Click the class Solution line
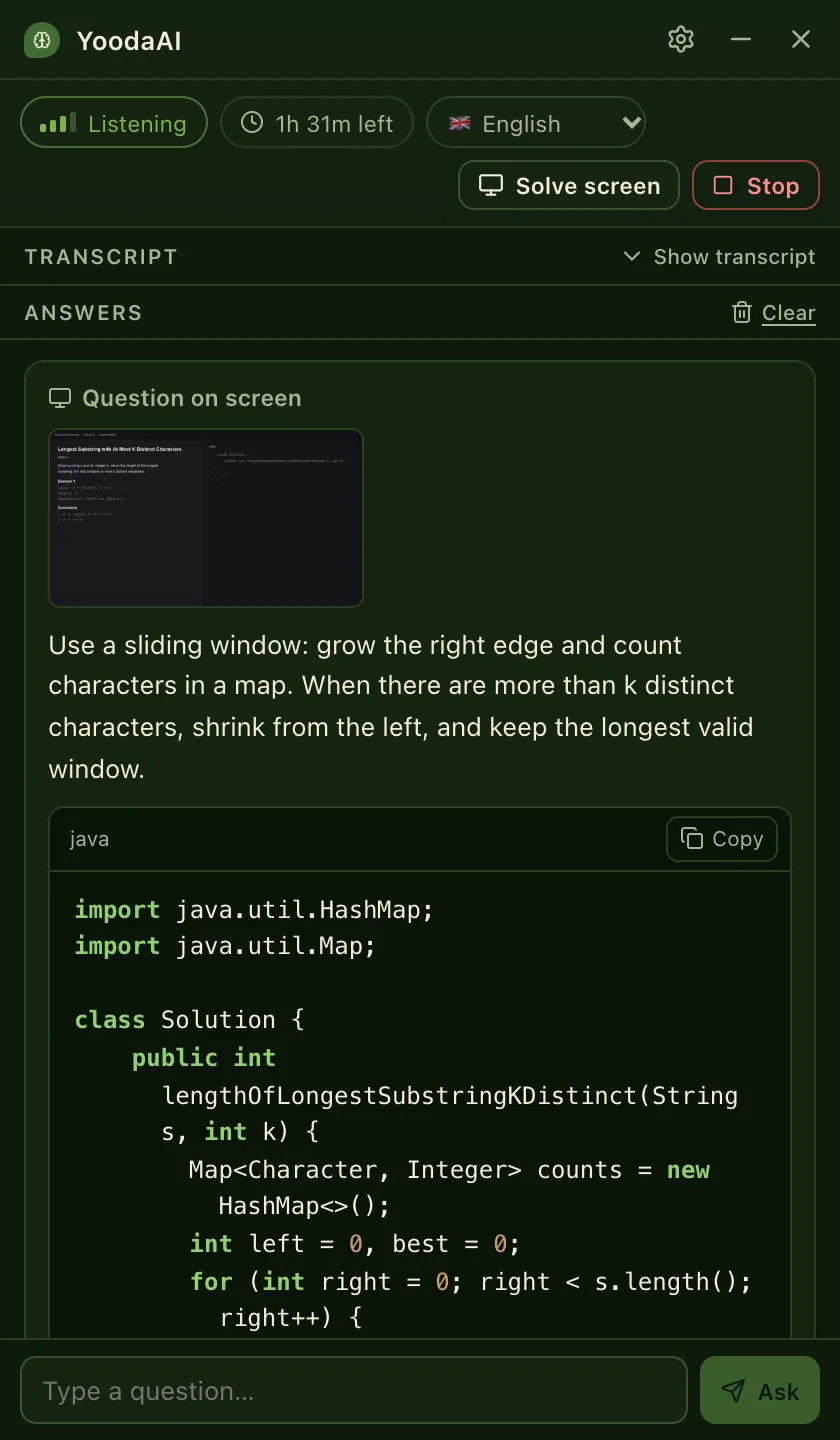The height and width of the screenshot is (1440, 840). click(x=189, y=1020)
